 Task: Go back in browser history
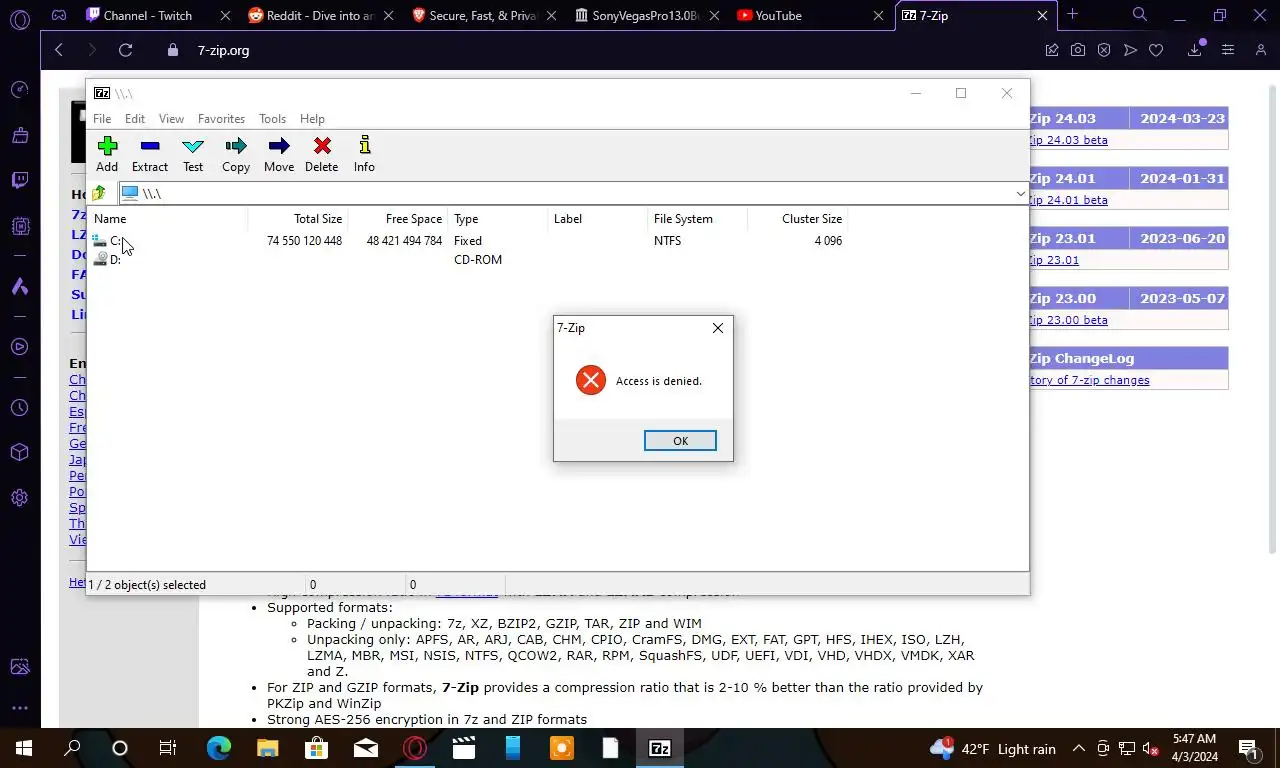tap(59, 50)
